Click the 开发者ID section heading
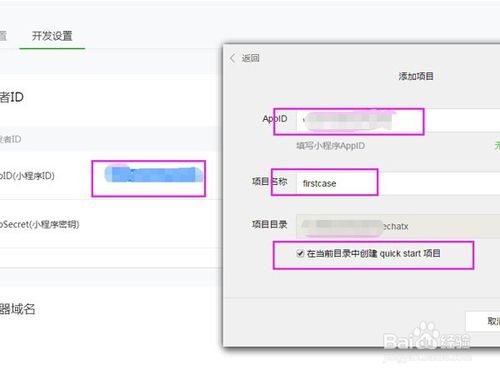This screenshot has height=375, width=500. (x=12, y=97)
